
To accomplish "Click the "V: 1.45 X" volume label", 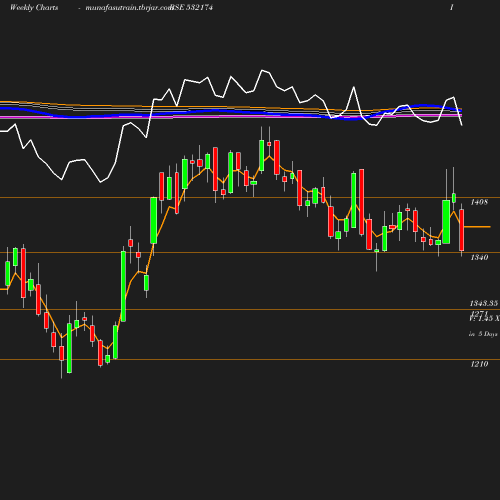I will click(484, 319).
